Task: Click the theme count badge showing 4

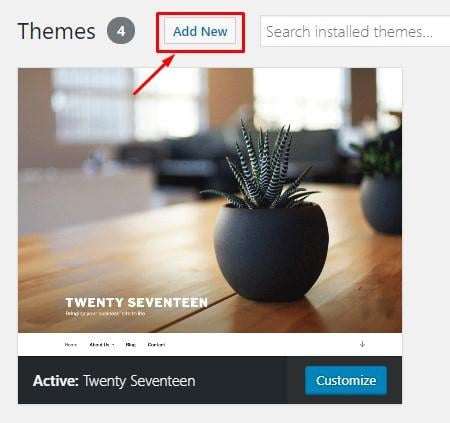Action: click(121, 31)
